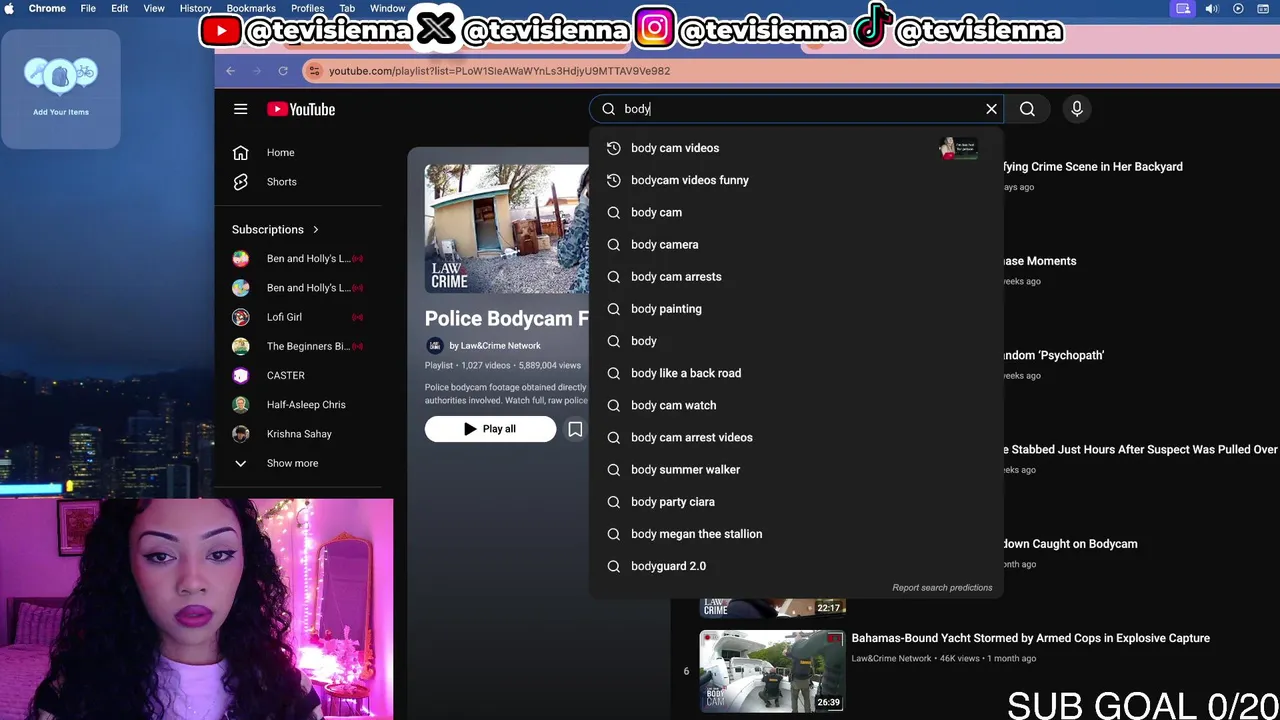
Task: Open the CASTER channel avatar
Action: tap(240, 376)
